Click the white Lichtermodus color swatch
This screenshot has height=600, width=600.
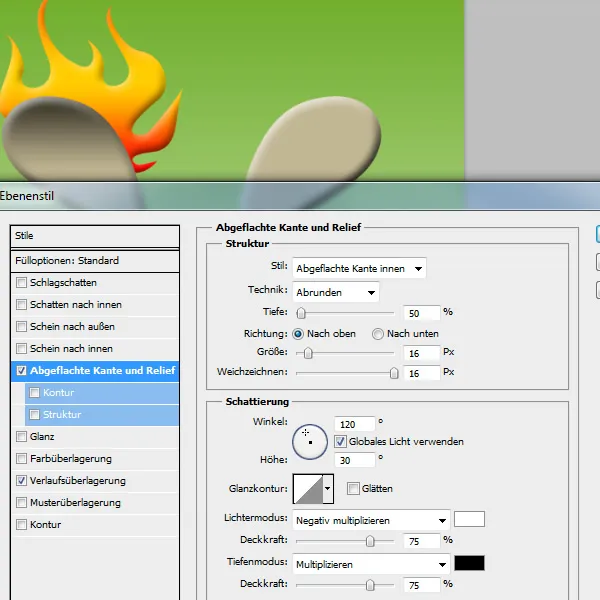(469, 519)
